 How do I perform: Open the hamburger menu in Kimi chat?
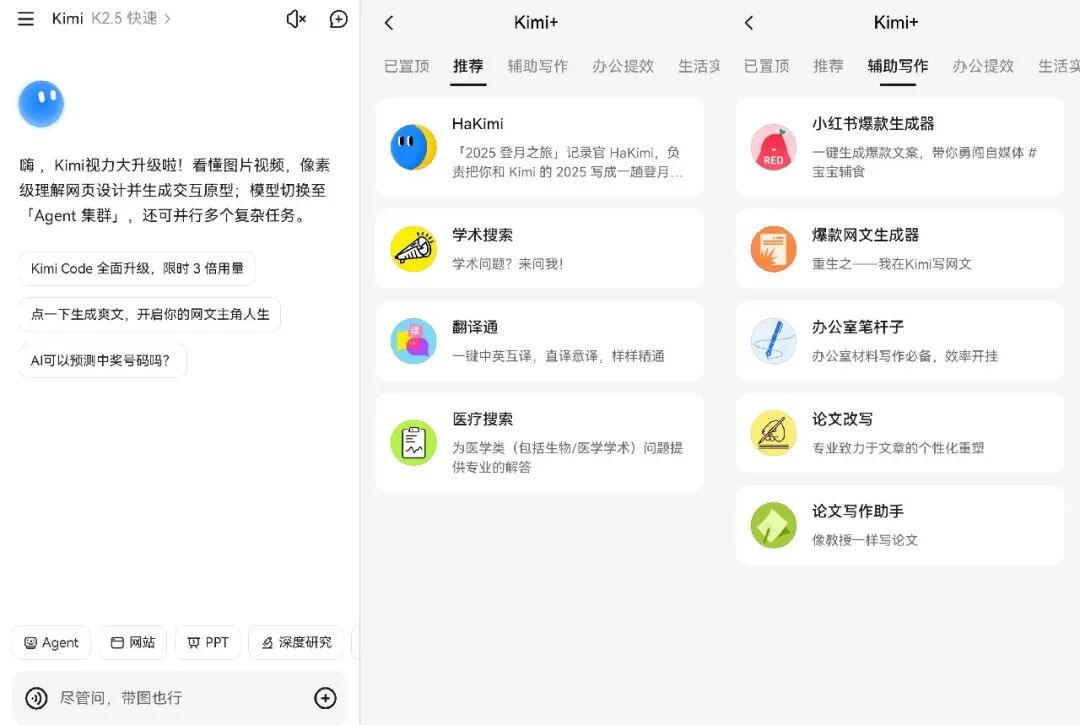click(x=25, y=19)
